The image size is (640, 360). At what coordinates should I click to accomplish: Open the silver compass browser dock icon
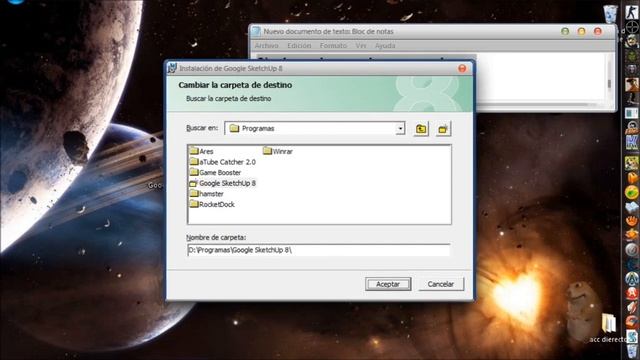click(632, 249)
